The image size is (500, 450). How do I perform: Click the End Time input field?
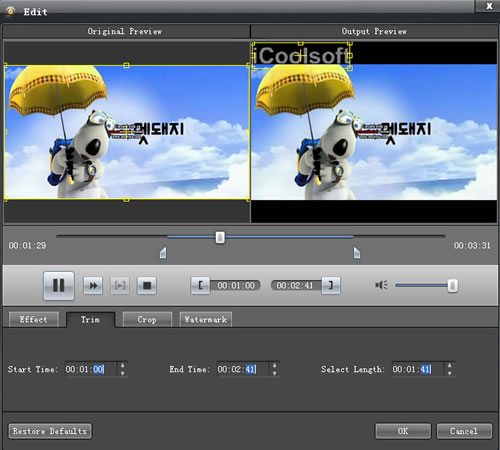coord(243,369)
